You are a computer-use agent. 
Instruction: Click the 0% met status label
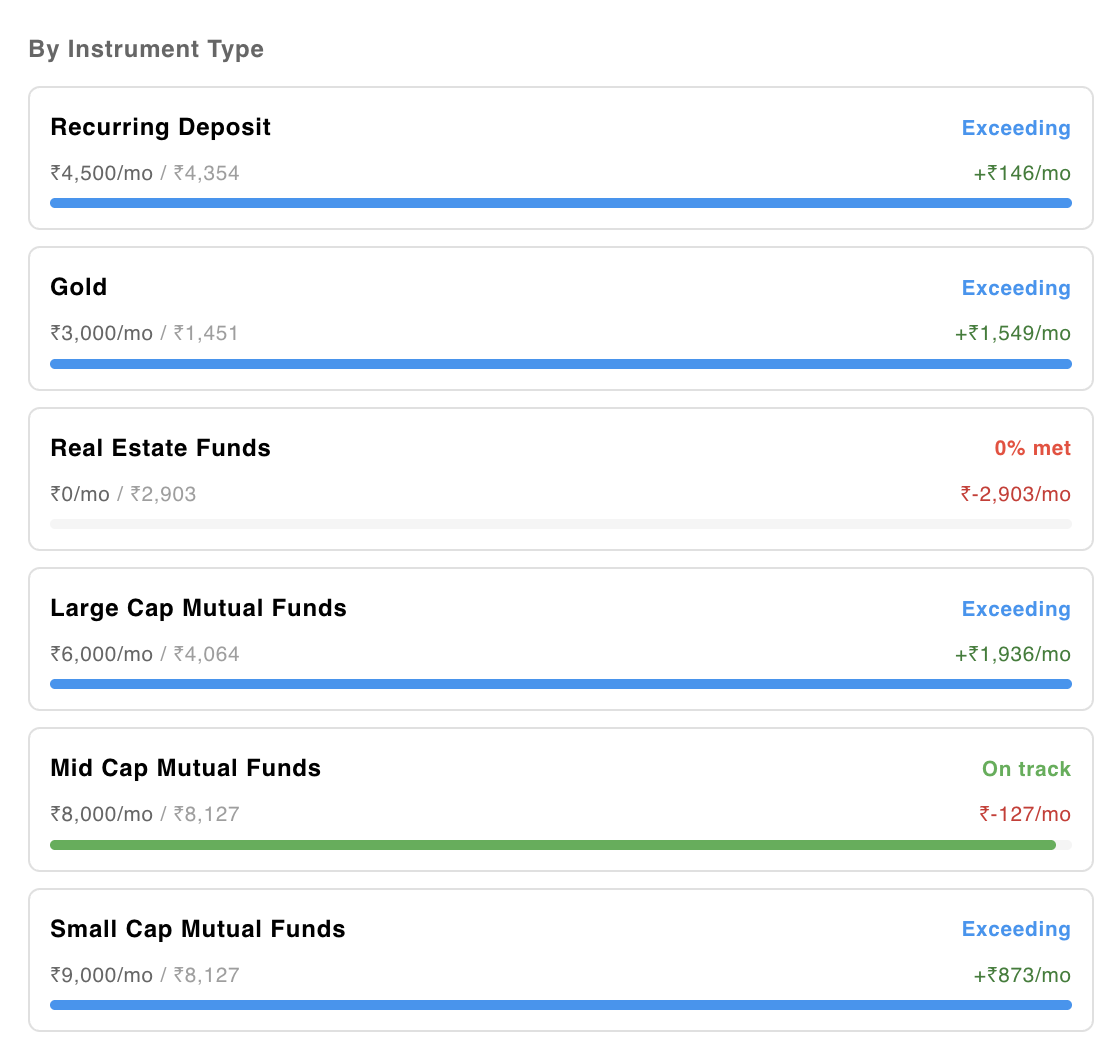coord(1033,448)
